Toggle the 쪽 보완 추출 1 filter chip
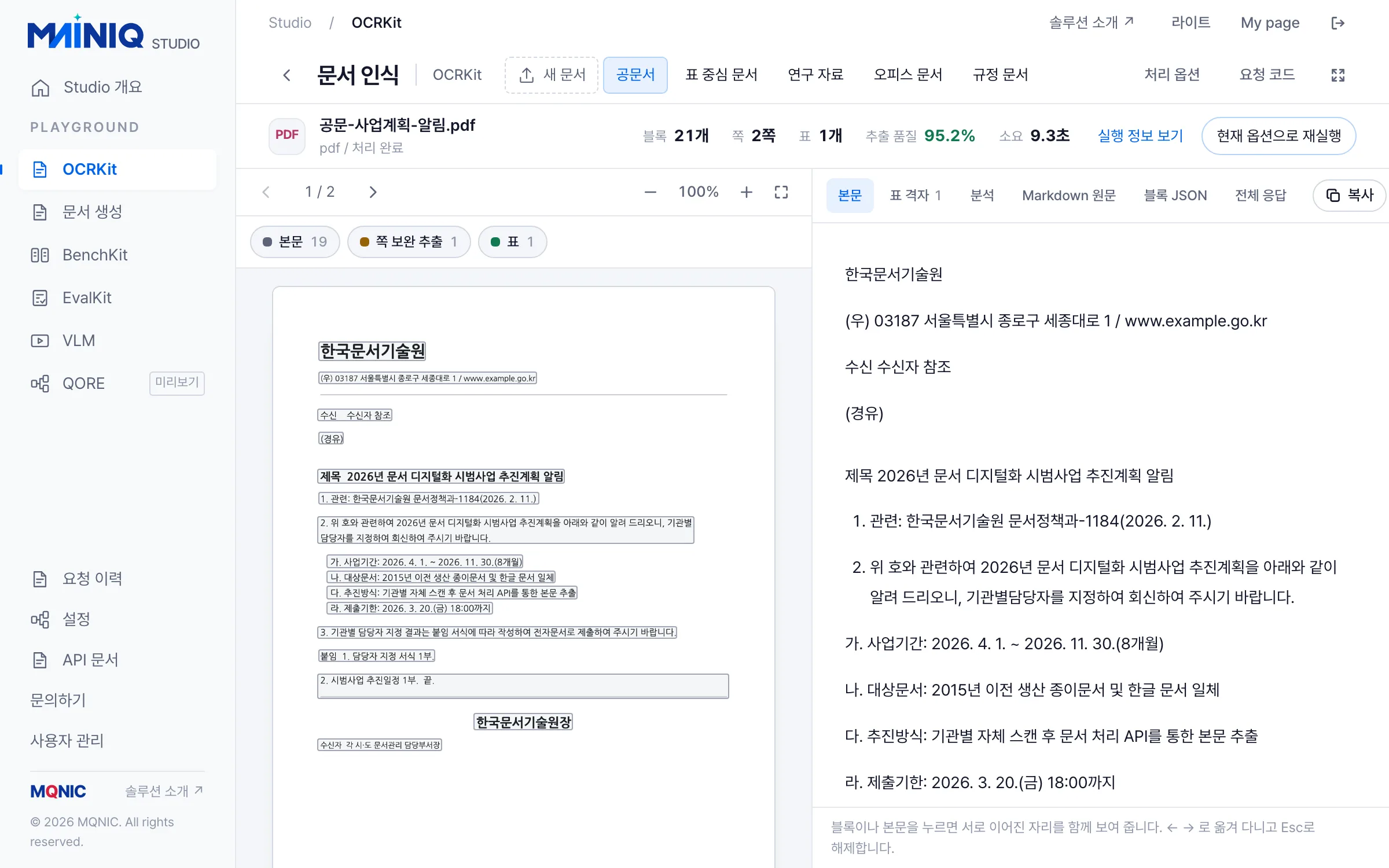 [x=409, y=242]
